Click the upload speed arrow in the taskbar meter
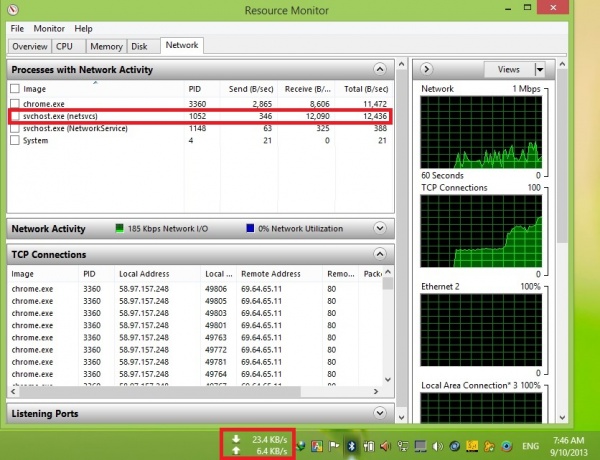600x460 pixels. point(236,450)
